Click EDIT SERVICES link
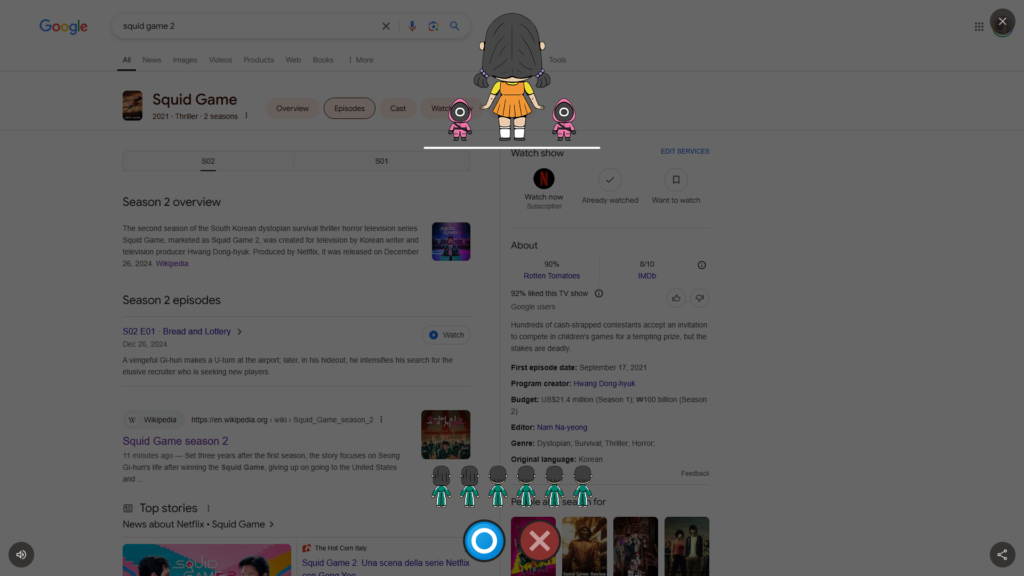 [x=684, y=152]
